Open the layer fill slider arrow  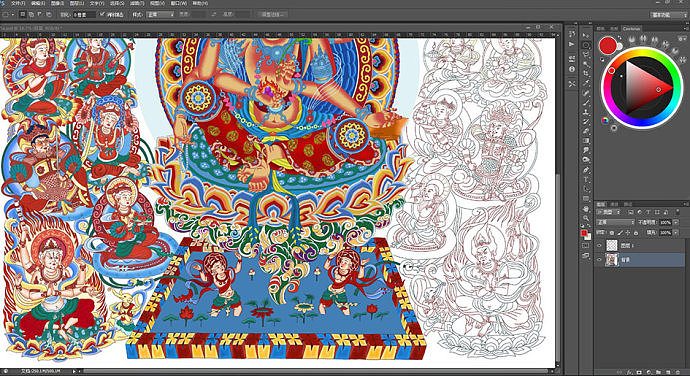[x=676, y=232]
